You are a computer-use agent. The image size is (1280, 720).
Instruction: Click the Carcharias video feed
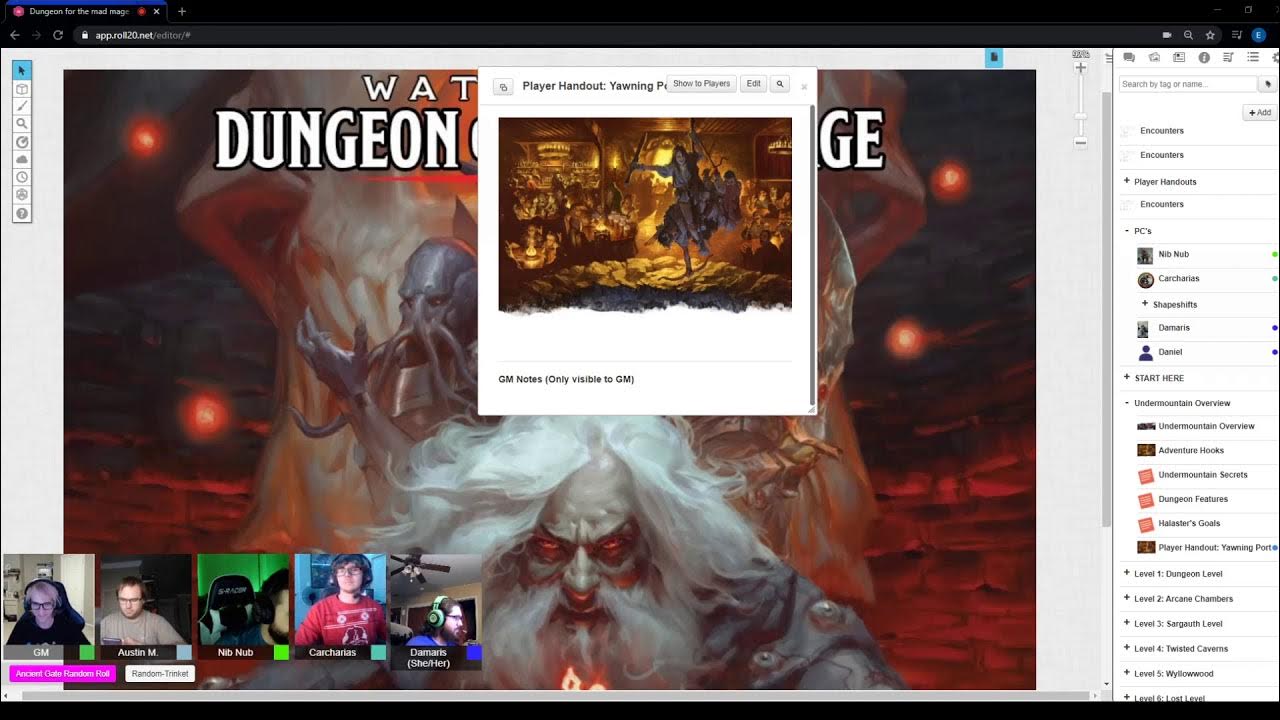click(340, 599)
